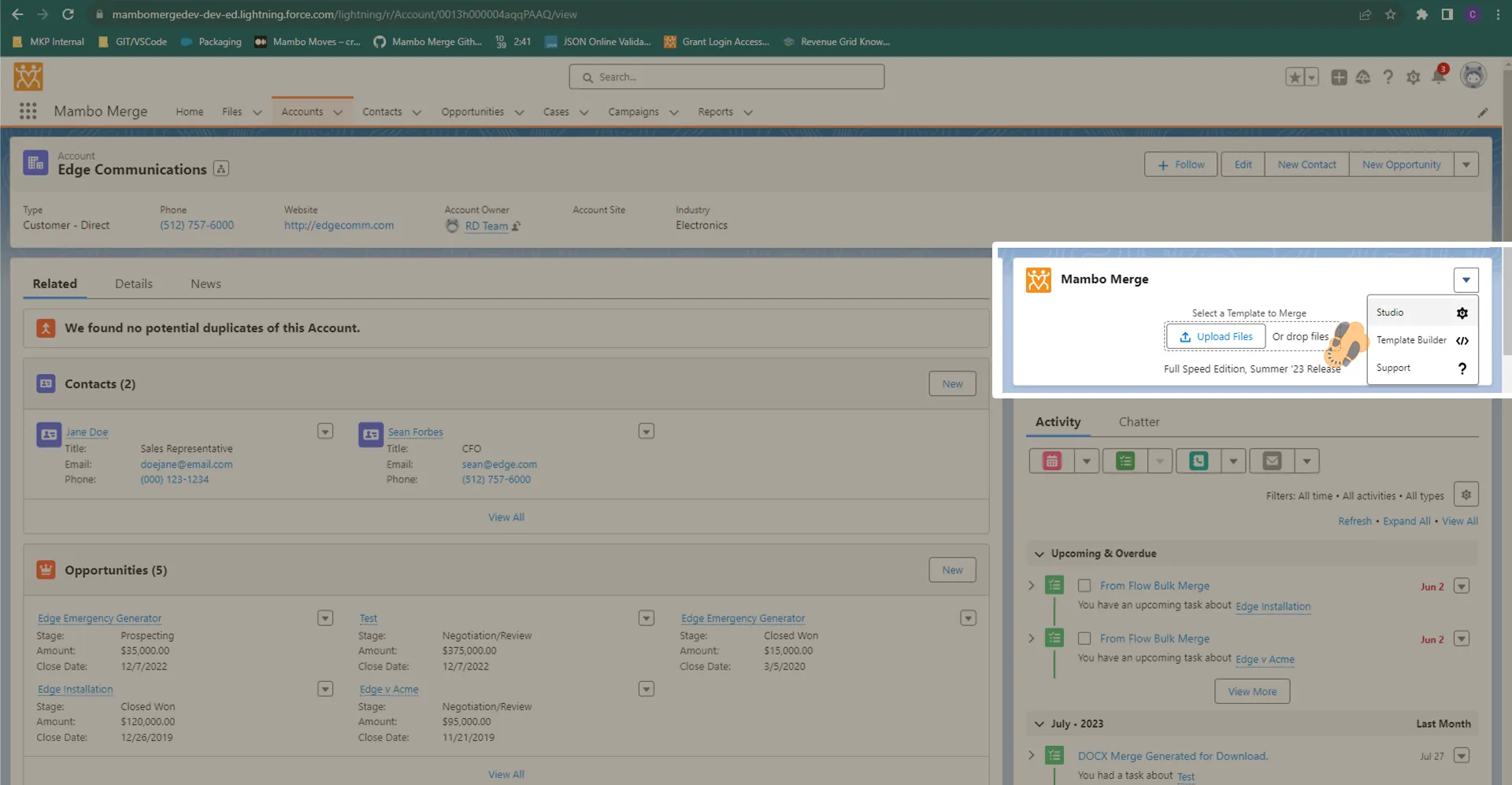
Task: Click the Template Builder code icon
Action: tap(1462, 340)
